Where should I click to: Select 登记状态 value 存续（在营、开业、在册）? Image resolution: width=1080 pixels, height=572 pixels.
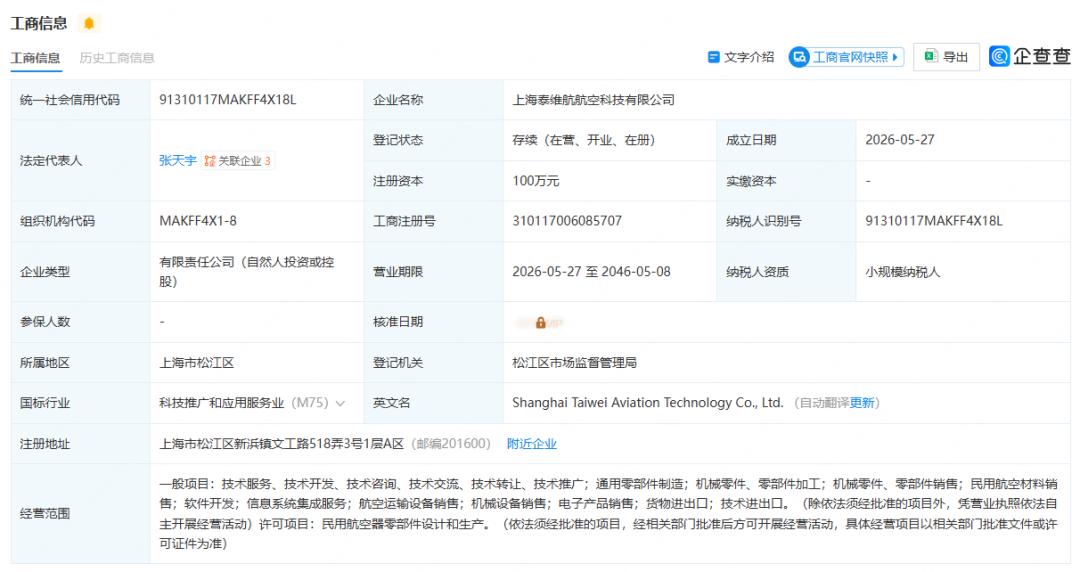[583, 140]
